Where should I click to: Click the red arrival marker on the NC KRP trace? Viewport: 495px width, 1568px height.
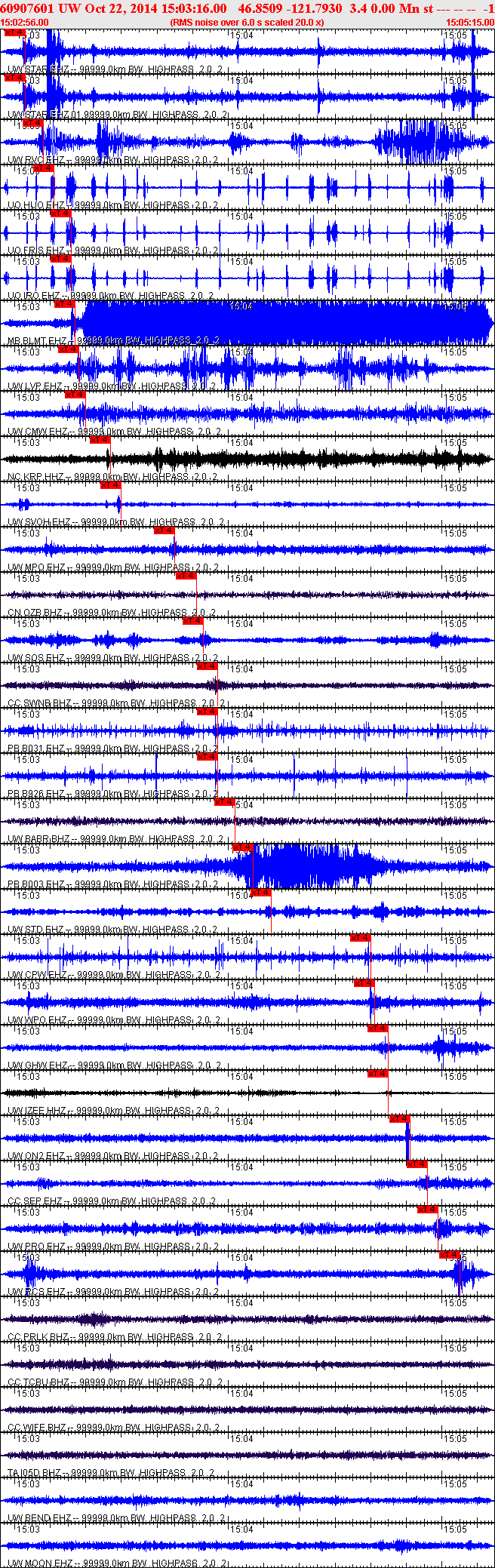click(x=100, y=440)
